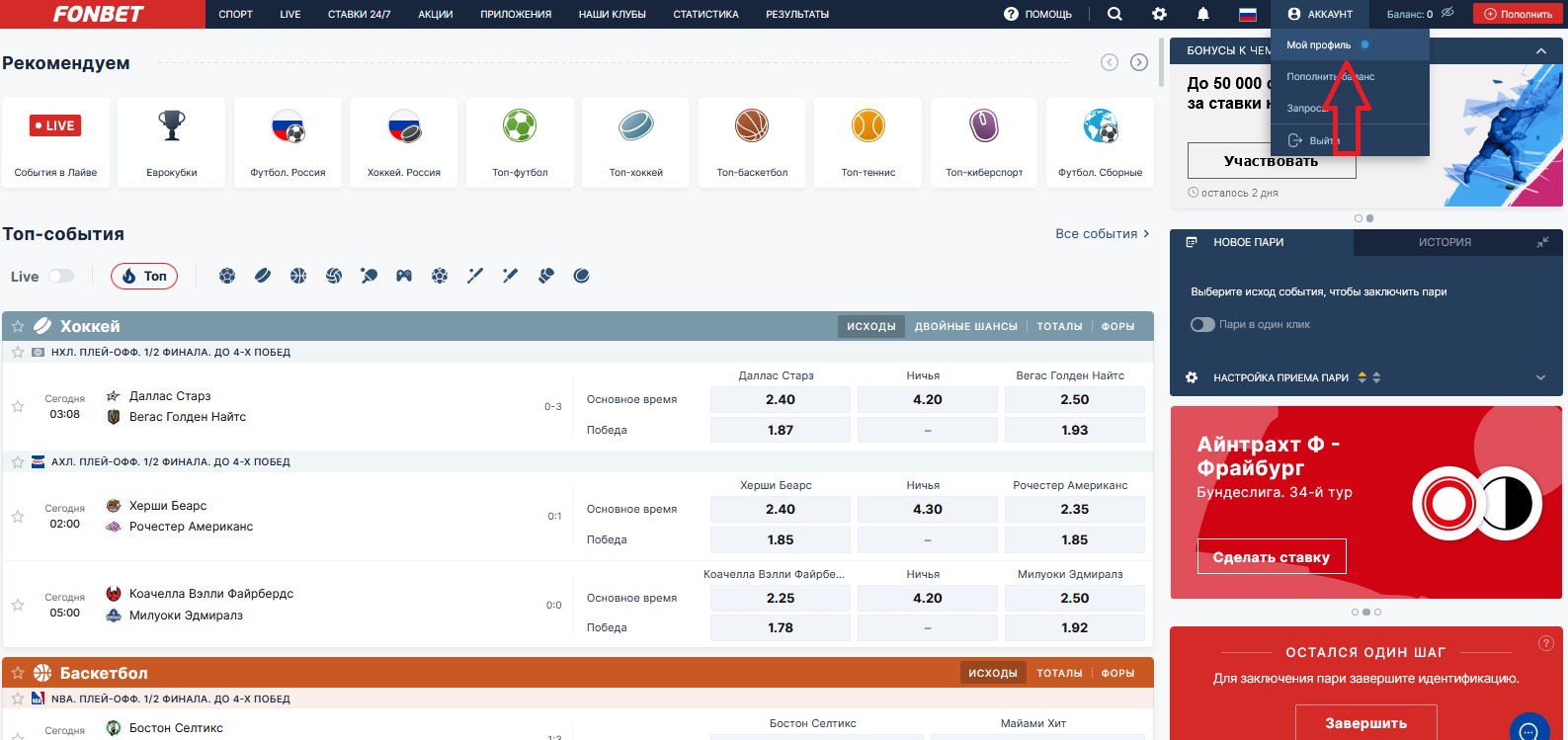Switch basketball markets to ФОРЫ tab
The width and height of the screenshot is (1568, 740).
[1118, 673]
